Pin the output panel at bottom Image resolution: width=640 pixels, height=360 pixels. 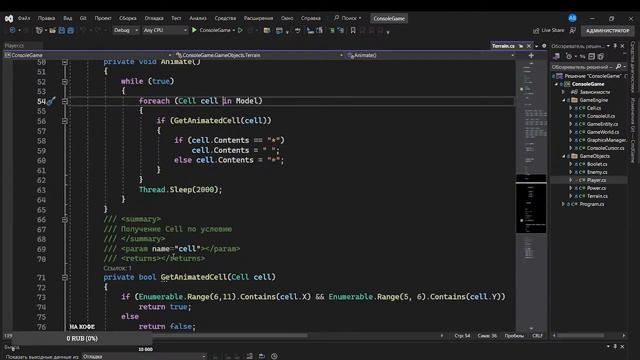coord(615,347)
